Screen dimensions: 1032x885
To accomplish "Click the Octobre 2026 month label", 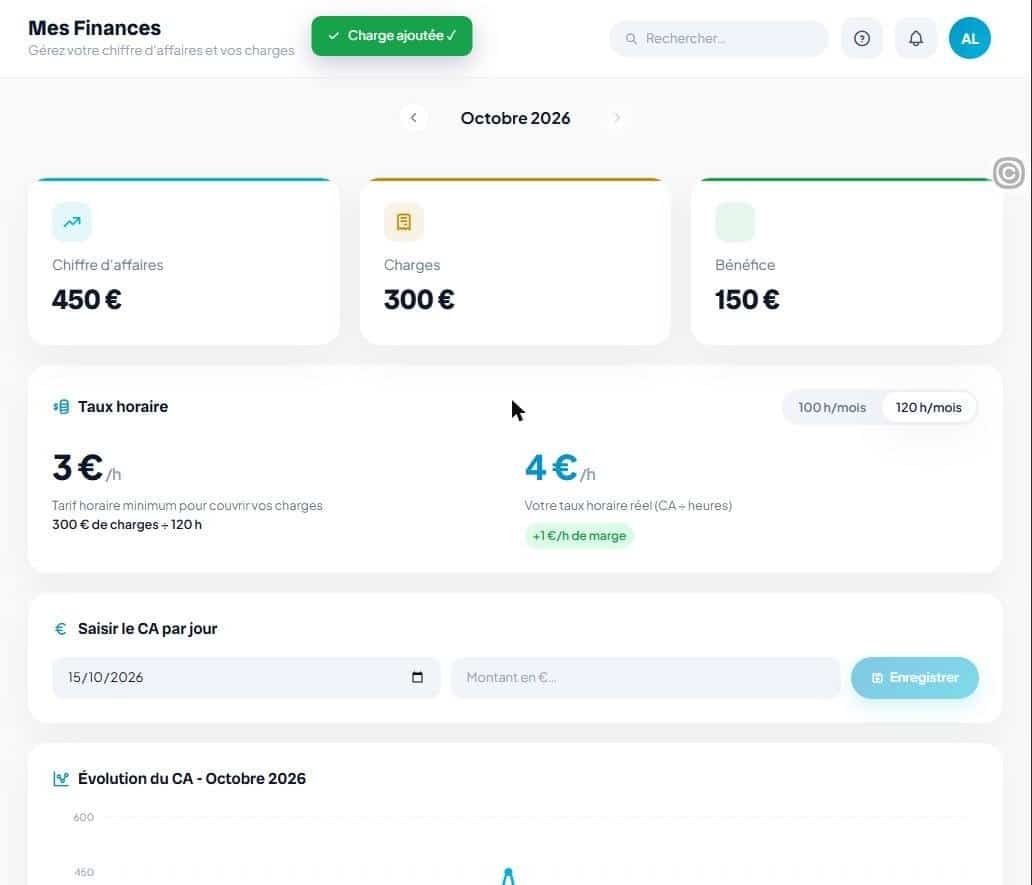I will (x=515, y=118).
